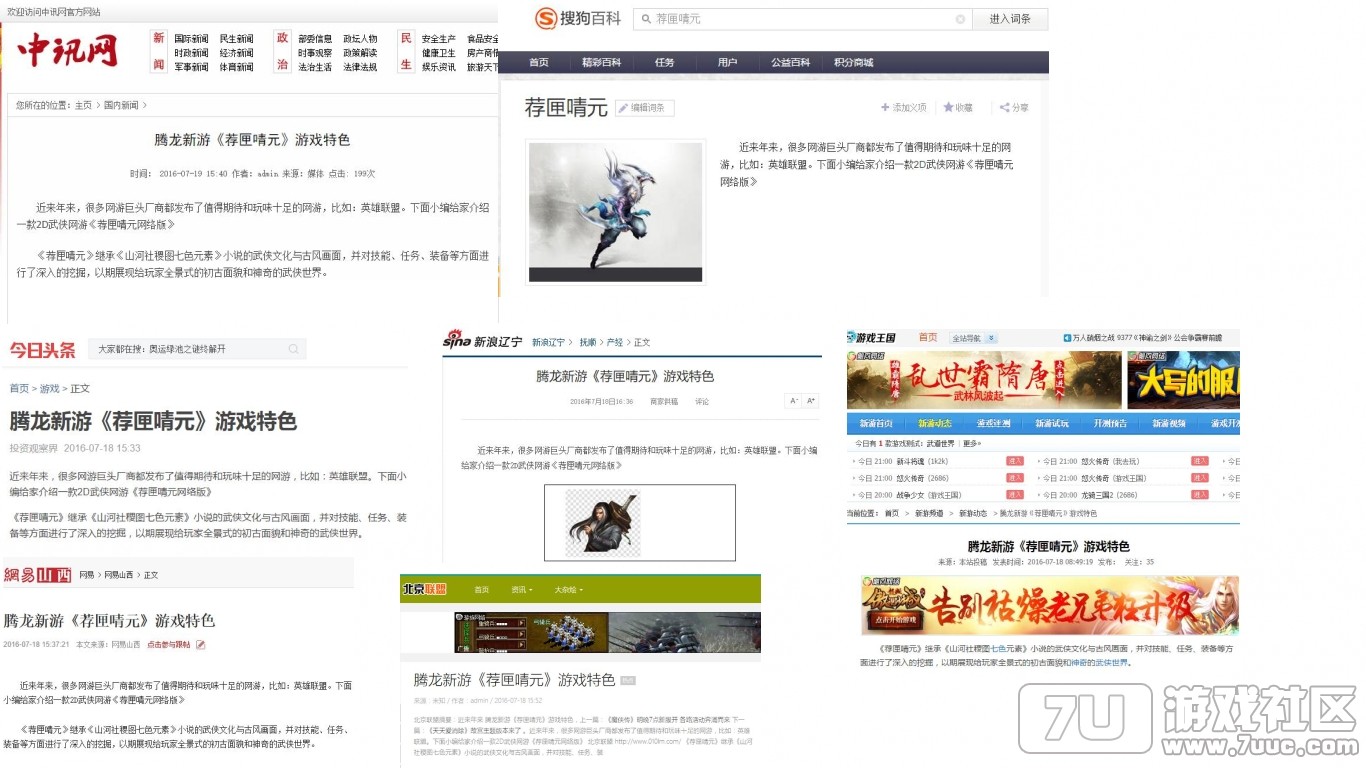Screen dimensions: 1366x768
Task: Select 新游动态 tab on 游戏王国
Action: (935, 423)
